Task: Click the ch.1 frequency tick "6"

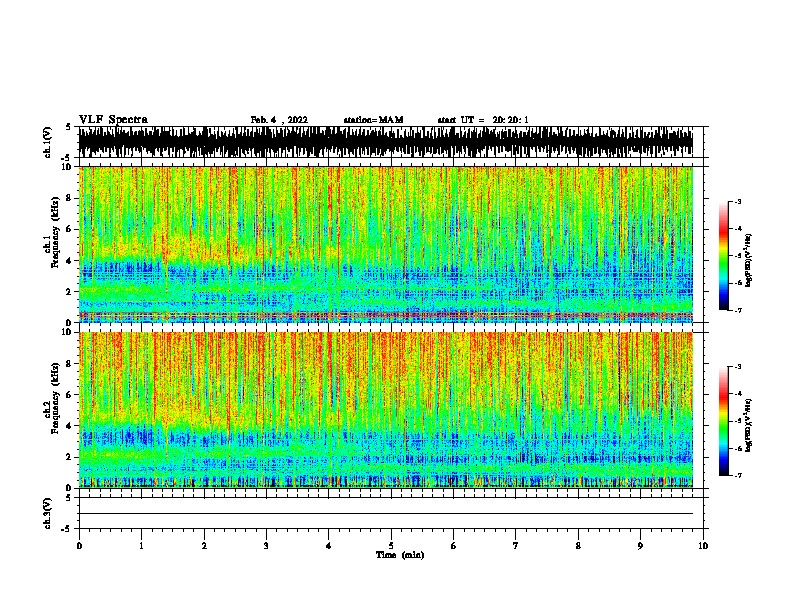Action: click(x=69, y=229)
